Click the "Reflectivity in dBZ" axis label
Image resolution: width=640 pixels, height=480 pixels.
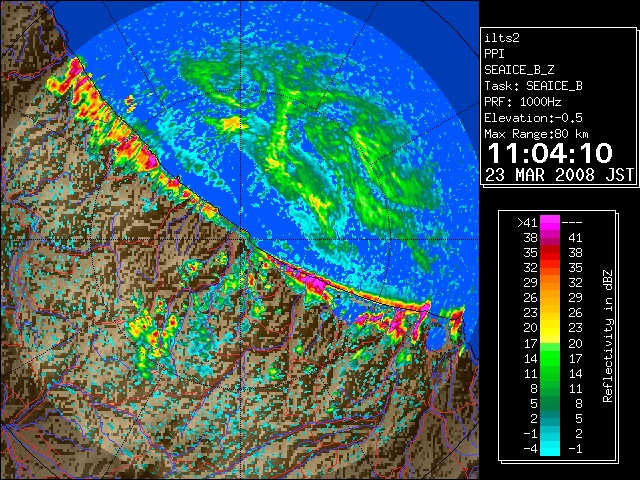(x=608, y=336)
